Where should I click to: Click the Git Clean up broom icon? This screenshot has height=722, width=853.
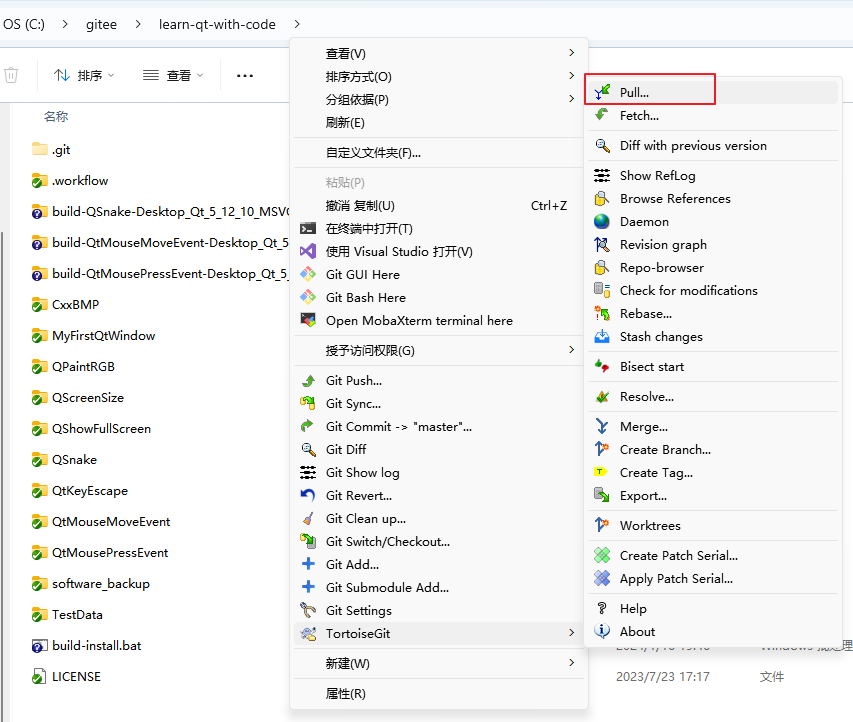click(308, 518)
